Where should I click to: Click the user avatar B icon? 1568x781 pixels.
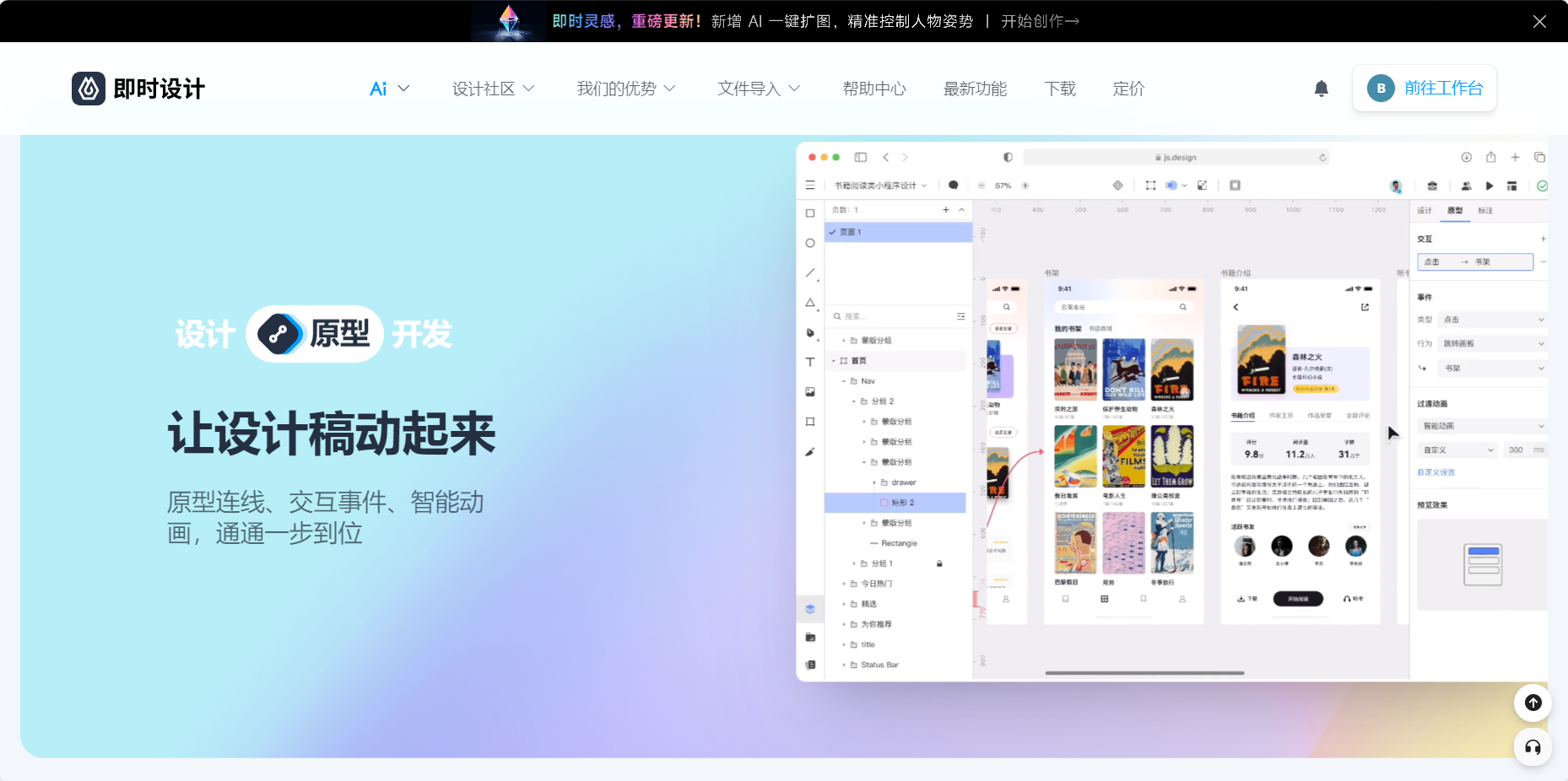[x=1381, y=88]
